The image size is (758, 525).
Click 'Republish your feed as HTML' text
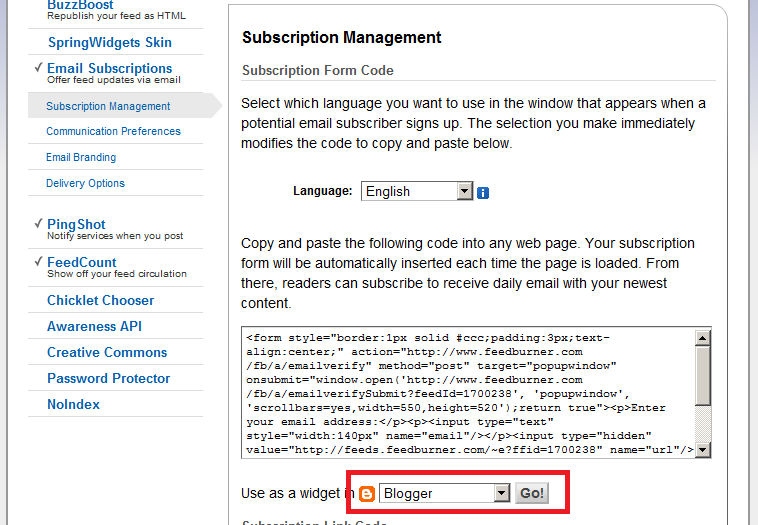(116, 16)
